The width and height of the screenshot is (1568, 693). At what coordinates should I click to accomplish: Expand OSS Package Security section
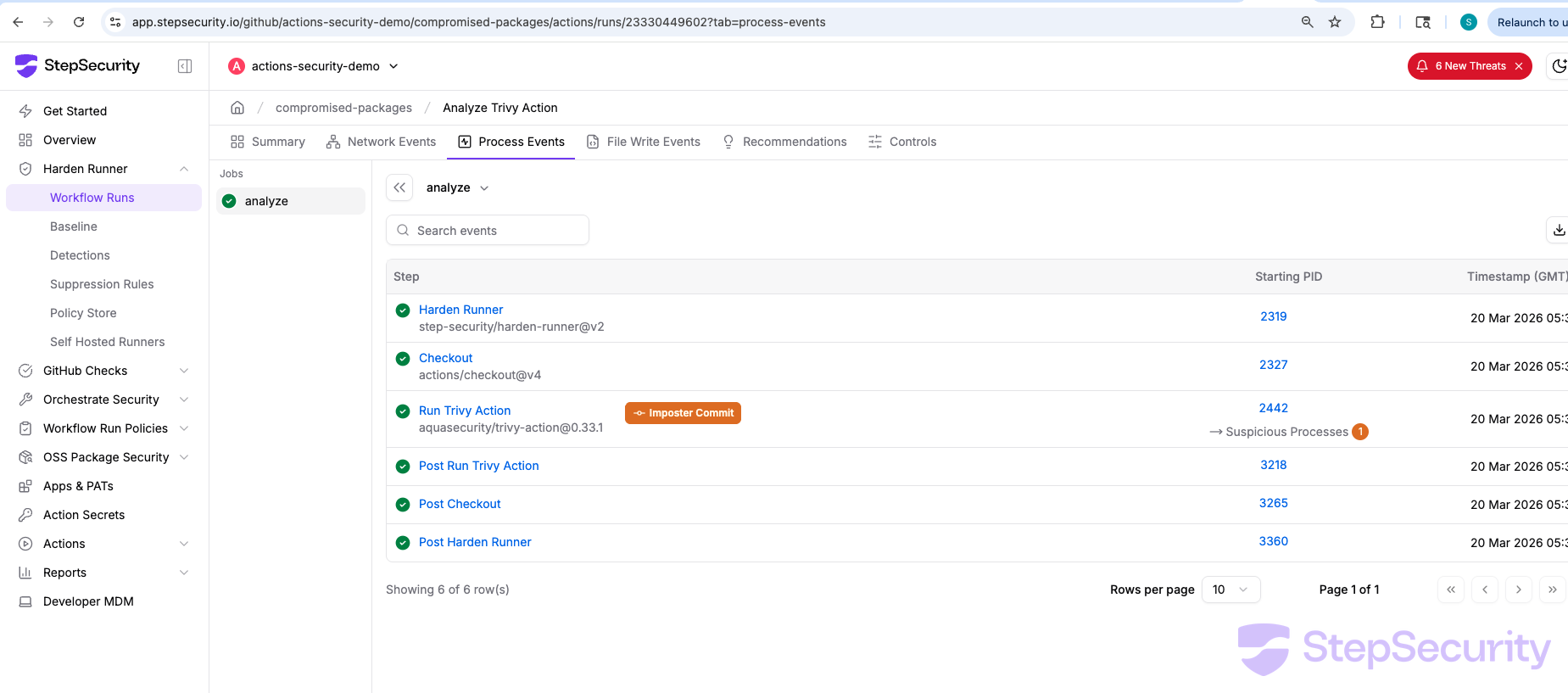point(184,457)
